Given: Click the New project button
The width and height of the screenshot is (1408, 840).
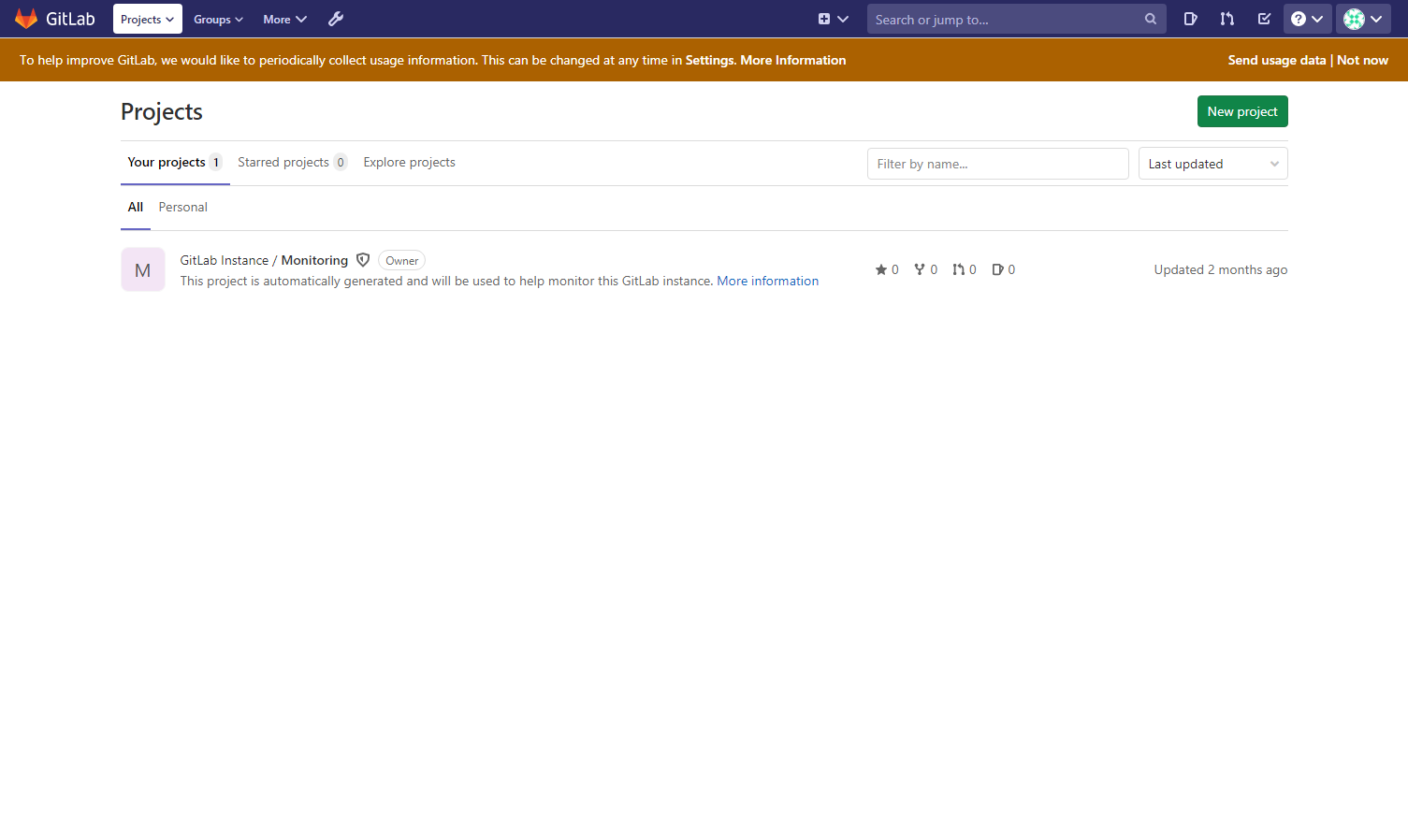Looking at the screenshot, I should click(x=1241, y=111).
